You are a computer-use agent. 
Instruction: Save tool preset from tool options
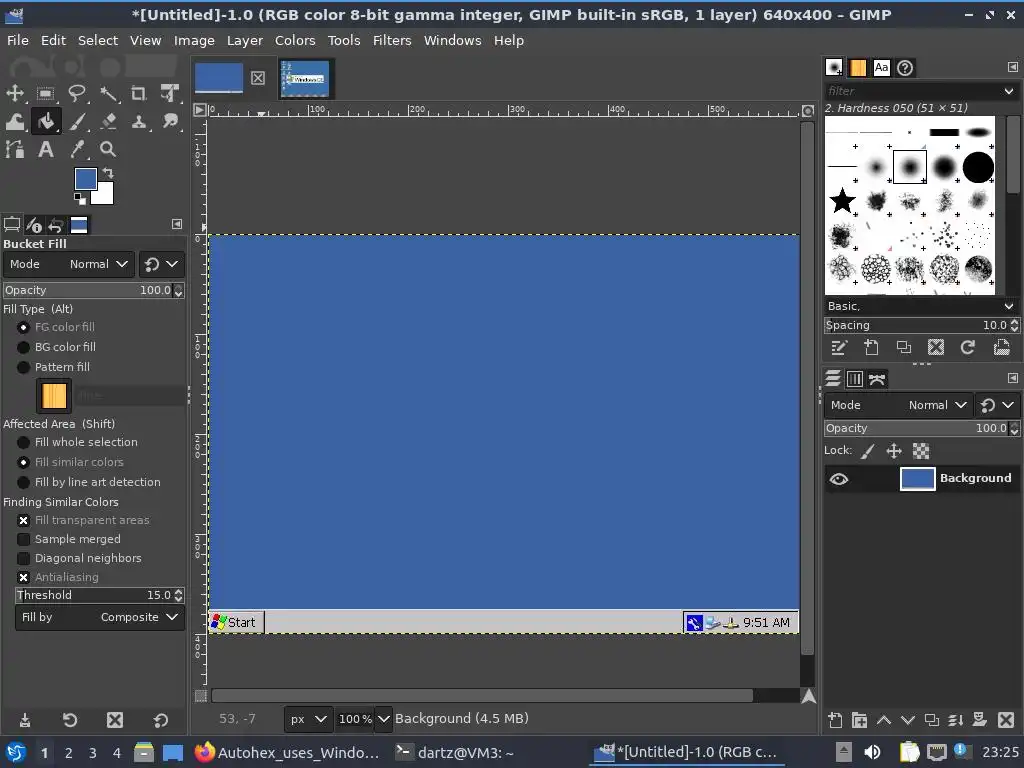pos(25,720)
